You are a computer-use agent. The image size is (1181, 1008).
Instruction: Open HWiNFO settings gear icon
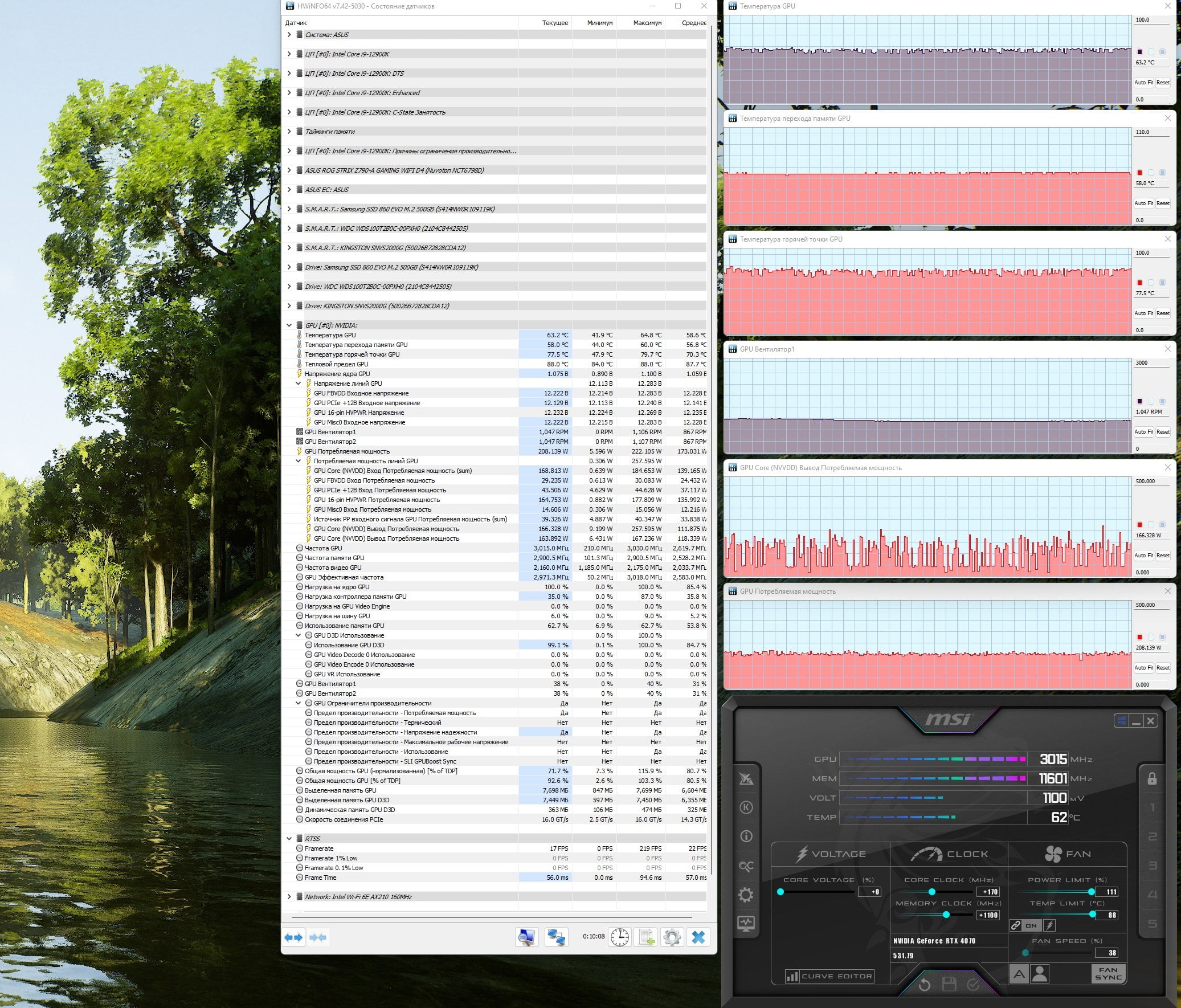[672, 937]
